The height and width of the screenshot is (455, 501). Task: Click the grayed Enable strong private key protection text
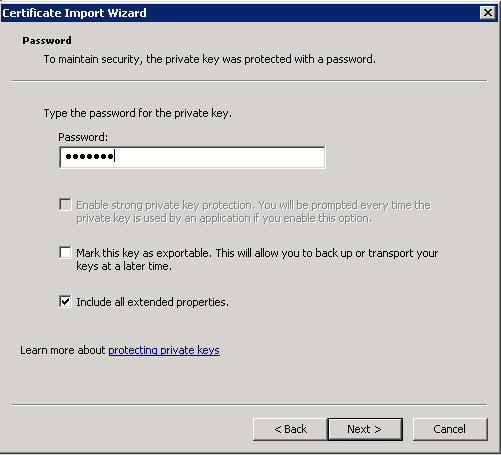click(x=253, y=212)
